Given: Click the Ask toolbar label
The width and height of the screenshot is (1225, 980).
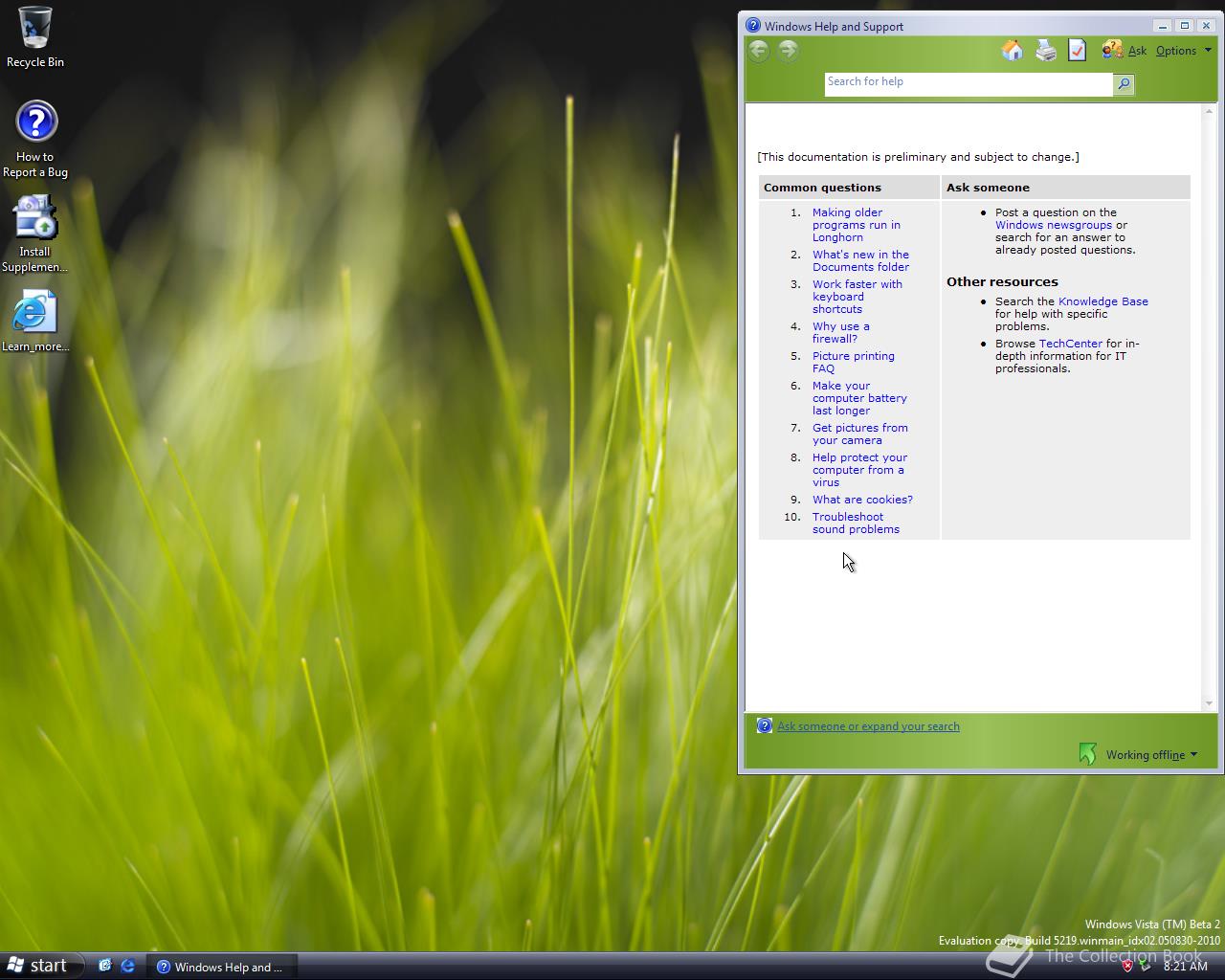Looking at the screenshot, I should (1137, 51).
